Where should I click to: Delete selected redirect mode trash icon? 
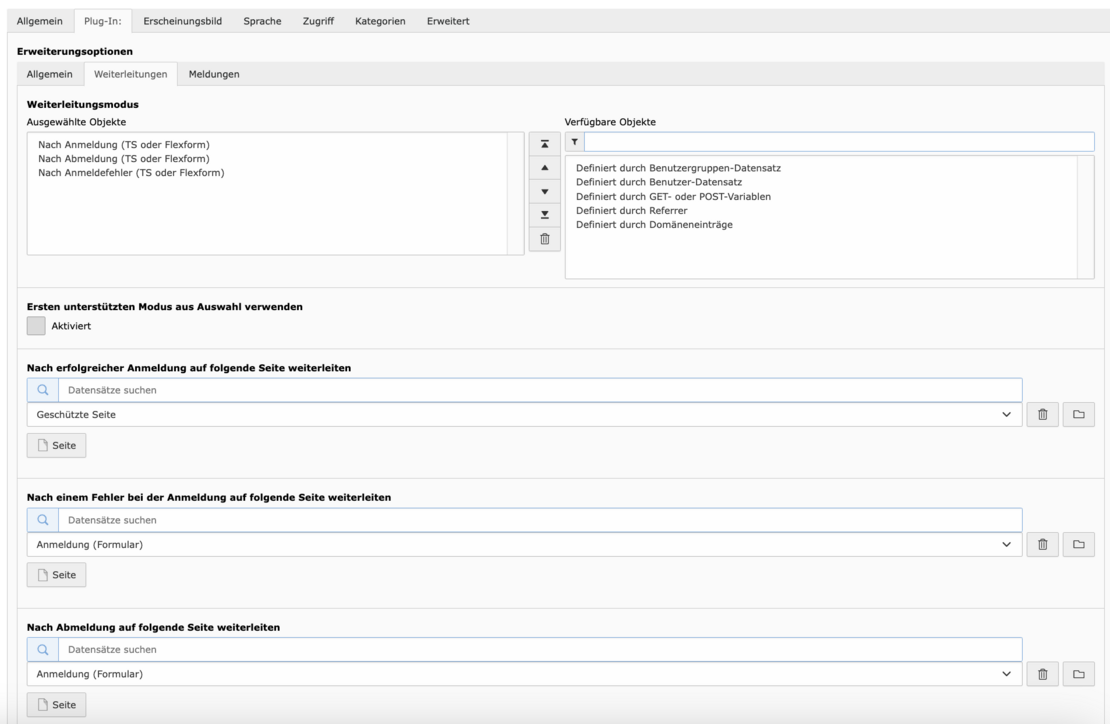(x=544, y=239)
